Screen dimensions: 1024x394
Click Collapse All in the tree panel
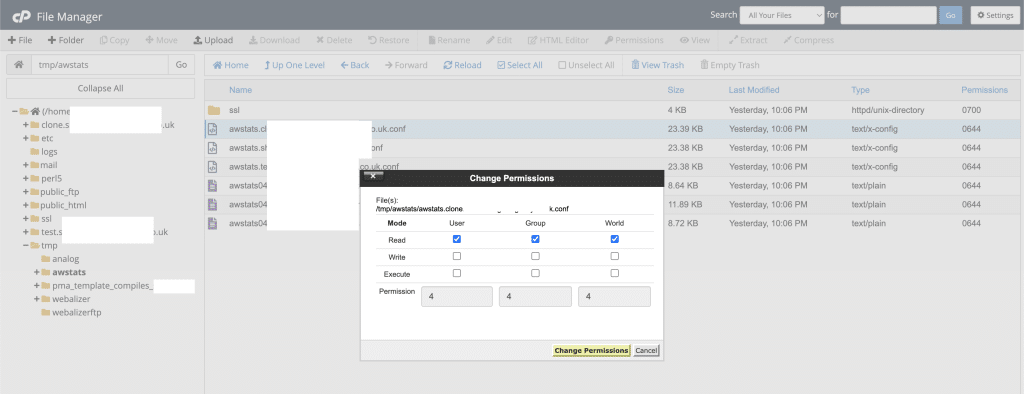coord(101,88)
